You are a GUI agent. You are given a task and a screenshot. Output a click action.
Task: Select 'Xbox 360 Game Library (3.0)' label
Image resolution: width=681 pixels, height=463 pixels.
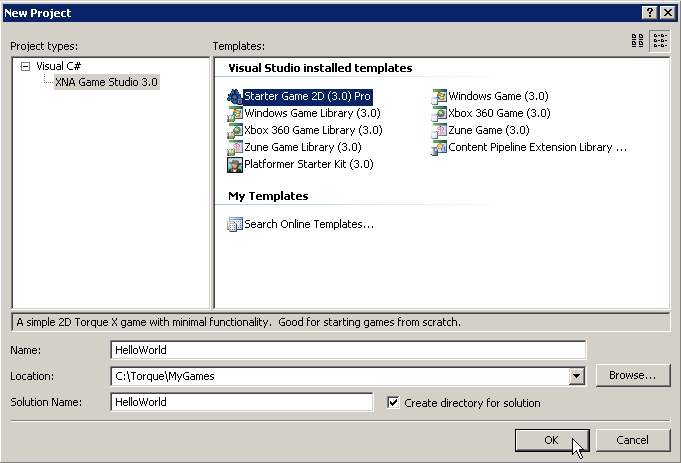pos(313,130)
